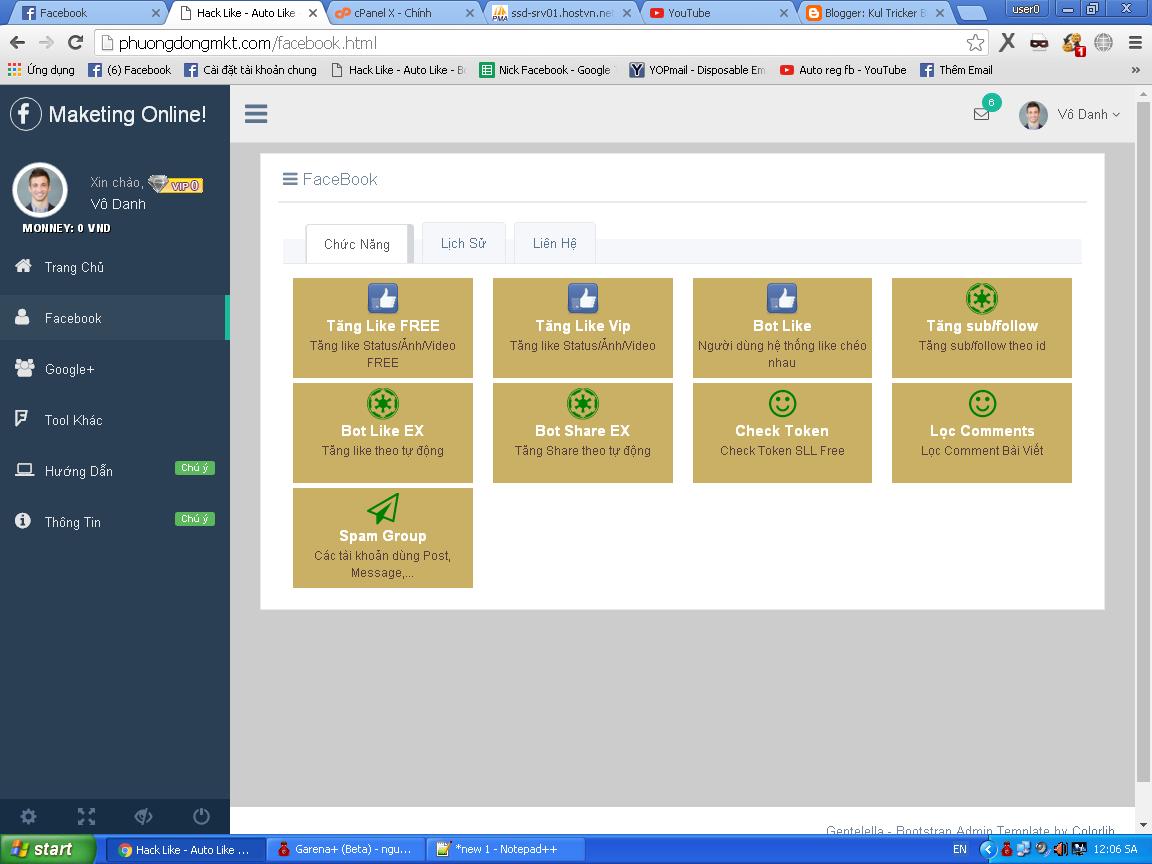Screen dimensions: 1152x864
Task: Click the EN language indicator in taskbar
Action: click(960, 849)
